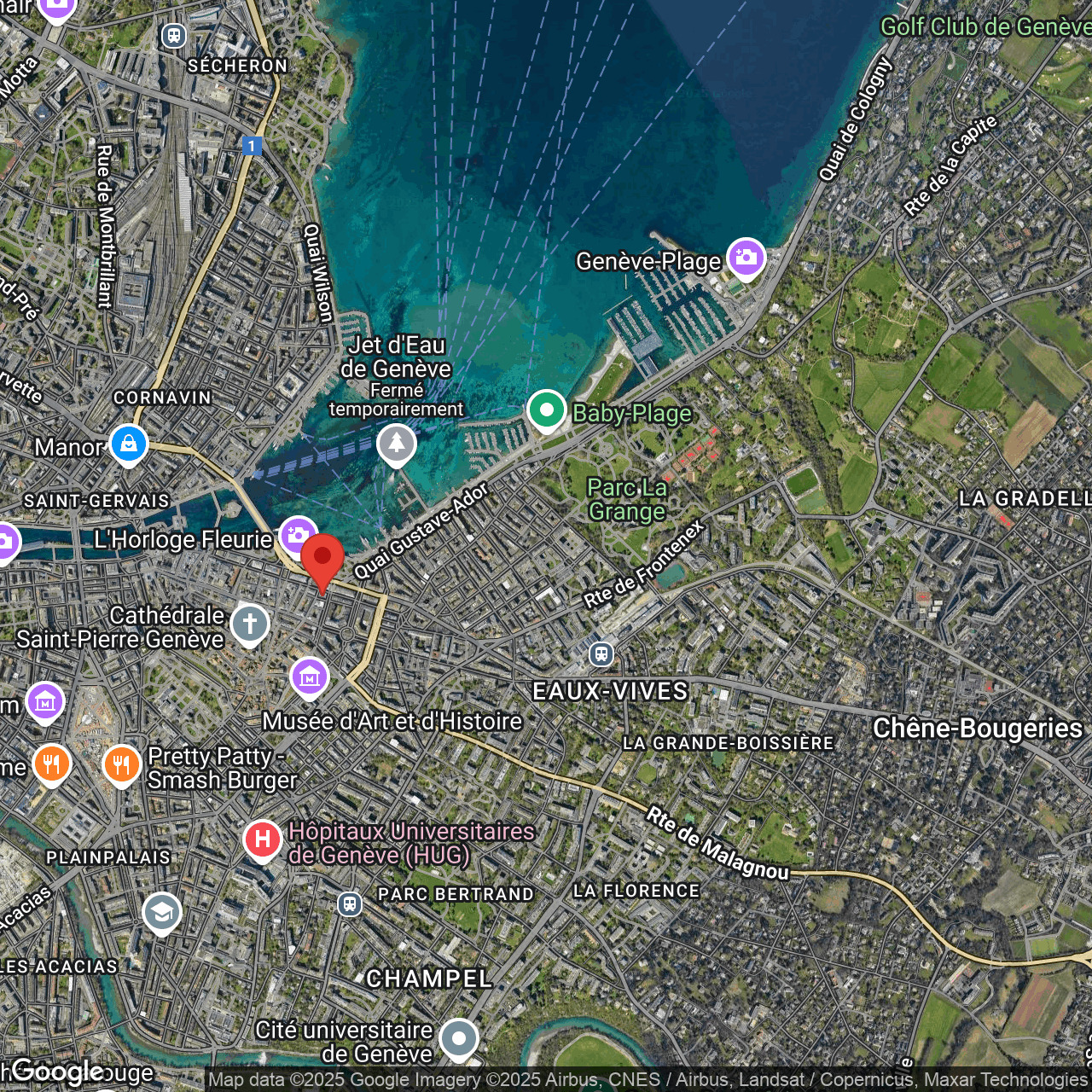Click the graduation cap school marker
This screenshot has height=1092, width=1092.
click(x=161, y=913)
